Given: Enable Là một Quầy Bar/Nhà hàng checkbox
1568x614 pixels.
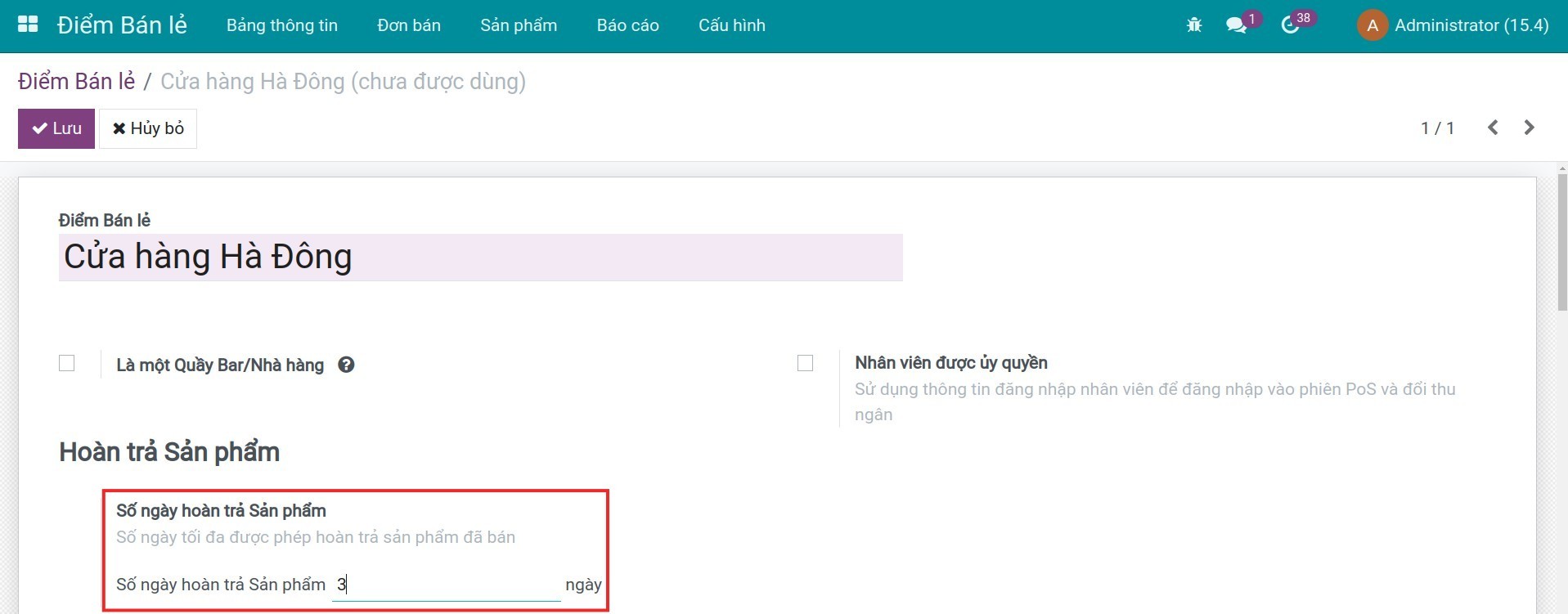Looking at the screenshot, I should tap(67, 363).
